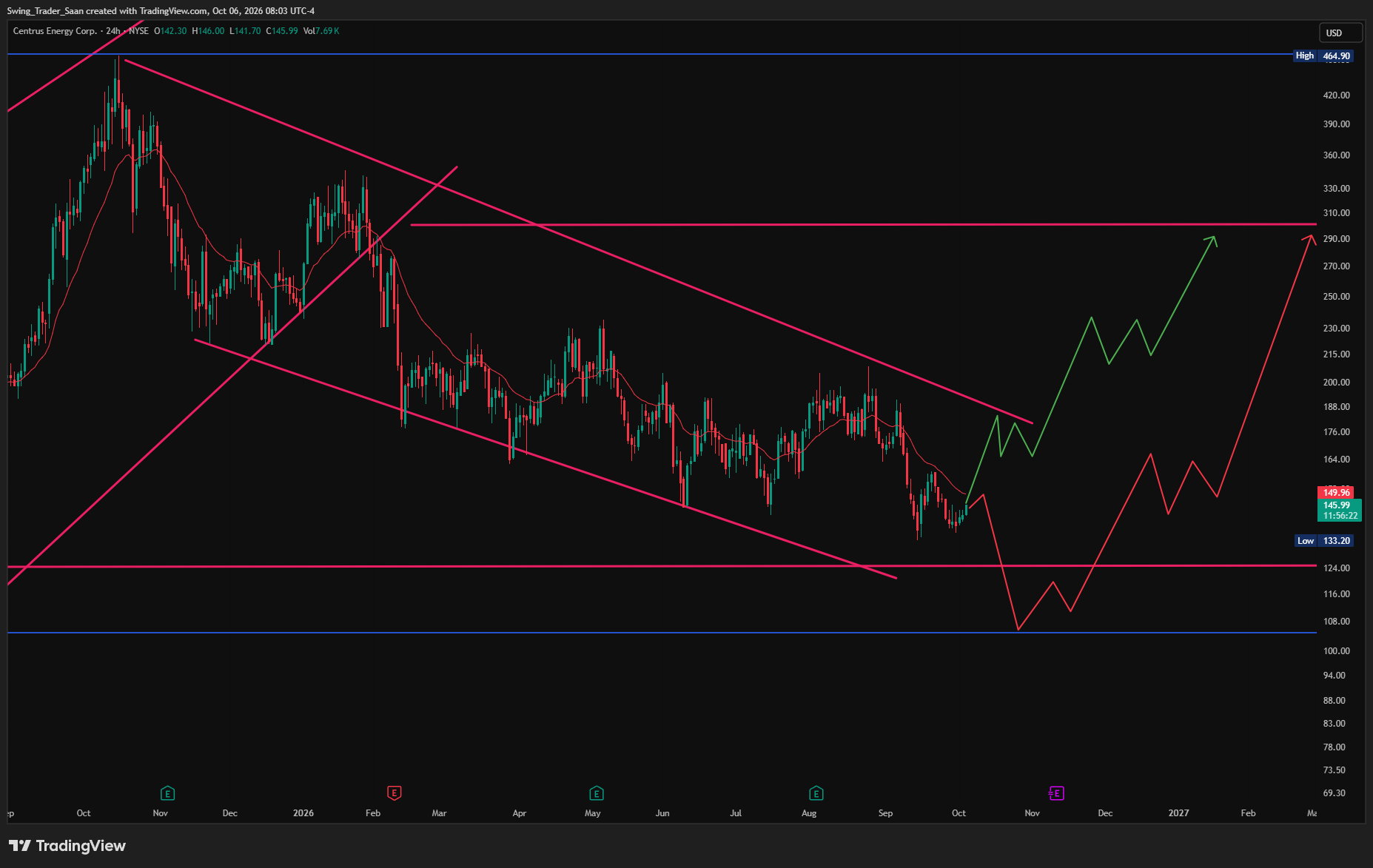Click the 124.00 price axis label

click(x=1336, y=568)
